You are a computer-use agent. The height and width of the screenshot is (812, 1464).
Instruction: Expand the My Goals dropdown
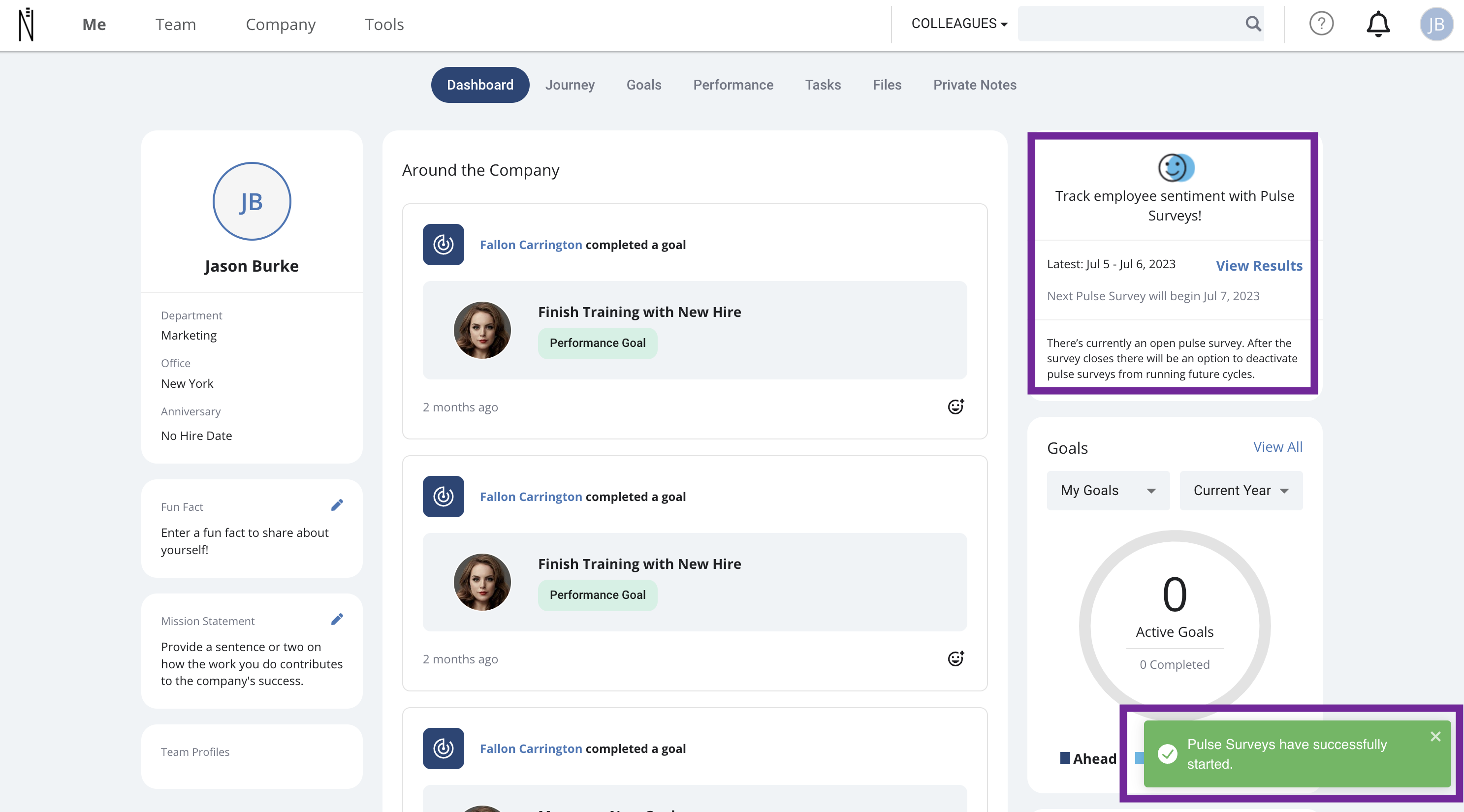pyautogui.click(x=1108, y=490)
